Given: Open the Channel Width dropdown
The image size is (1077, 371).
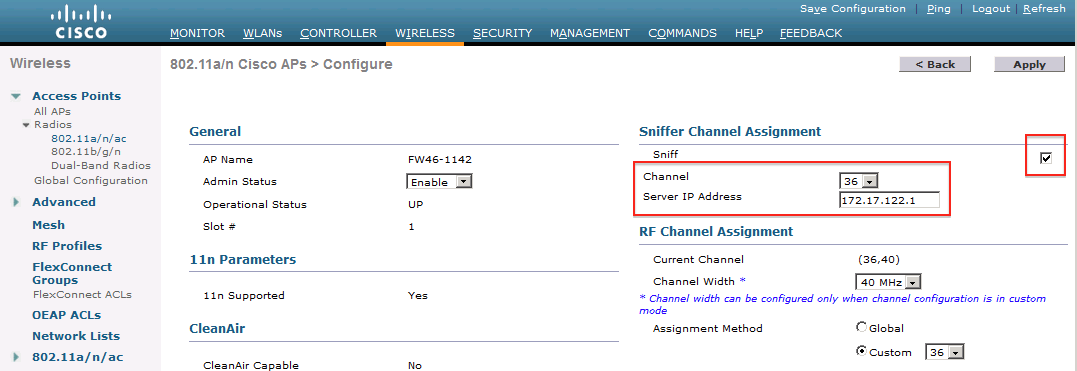Looking at the screenshot, I should (x=887, y=282).
